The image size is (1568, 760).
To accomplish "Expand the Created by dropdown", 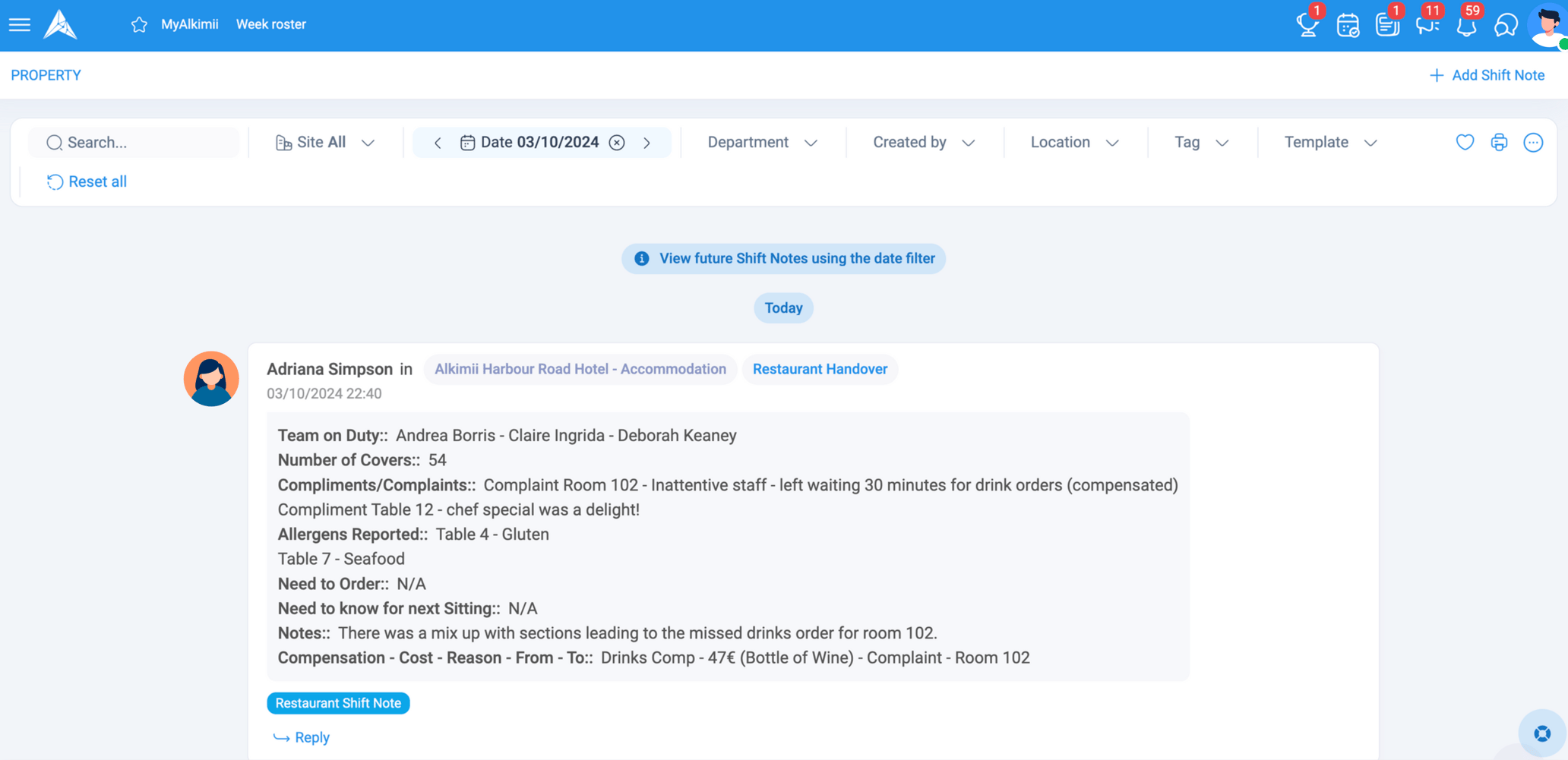I will pos(923,143).
